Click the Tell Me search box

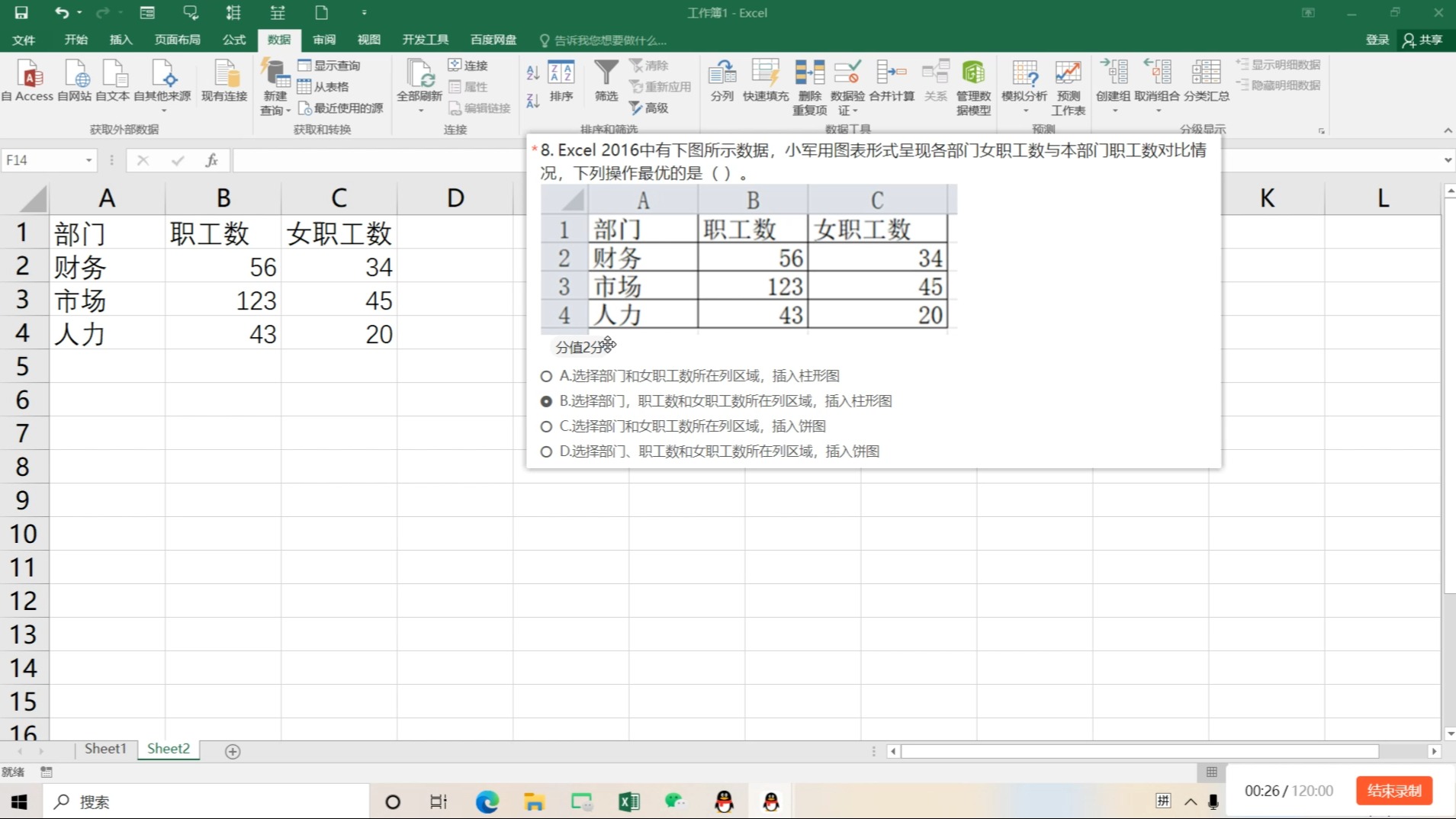pyautogui.click(x=603, y=40)
